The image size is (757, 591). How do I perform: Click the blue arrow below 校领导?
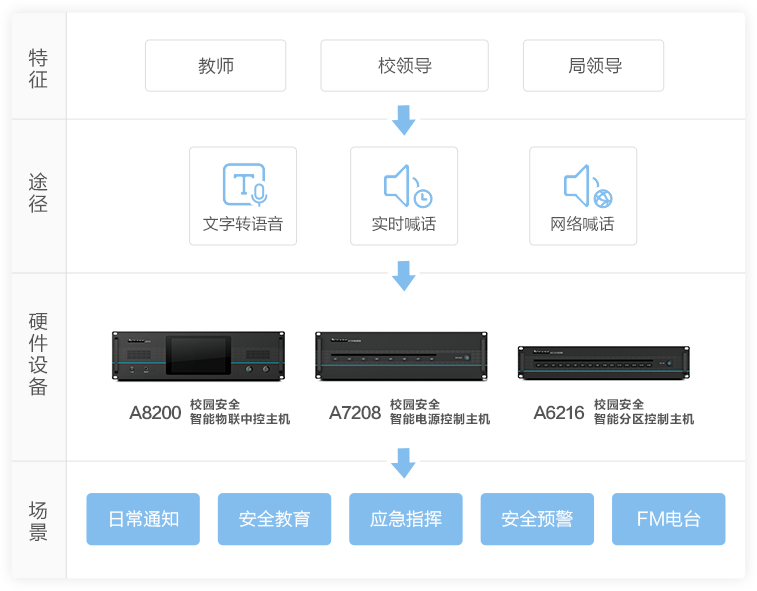click(403, 119)
